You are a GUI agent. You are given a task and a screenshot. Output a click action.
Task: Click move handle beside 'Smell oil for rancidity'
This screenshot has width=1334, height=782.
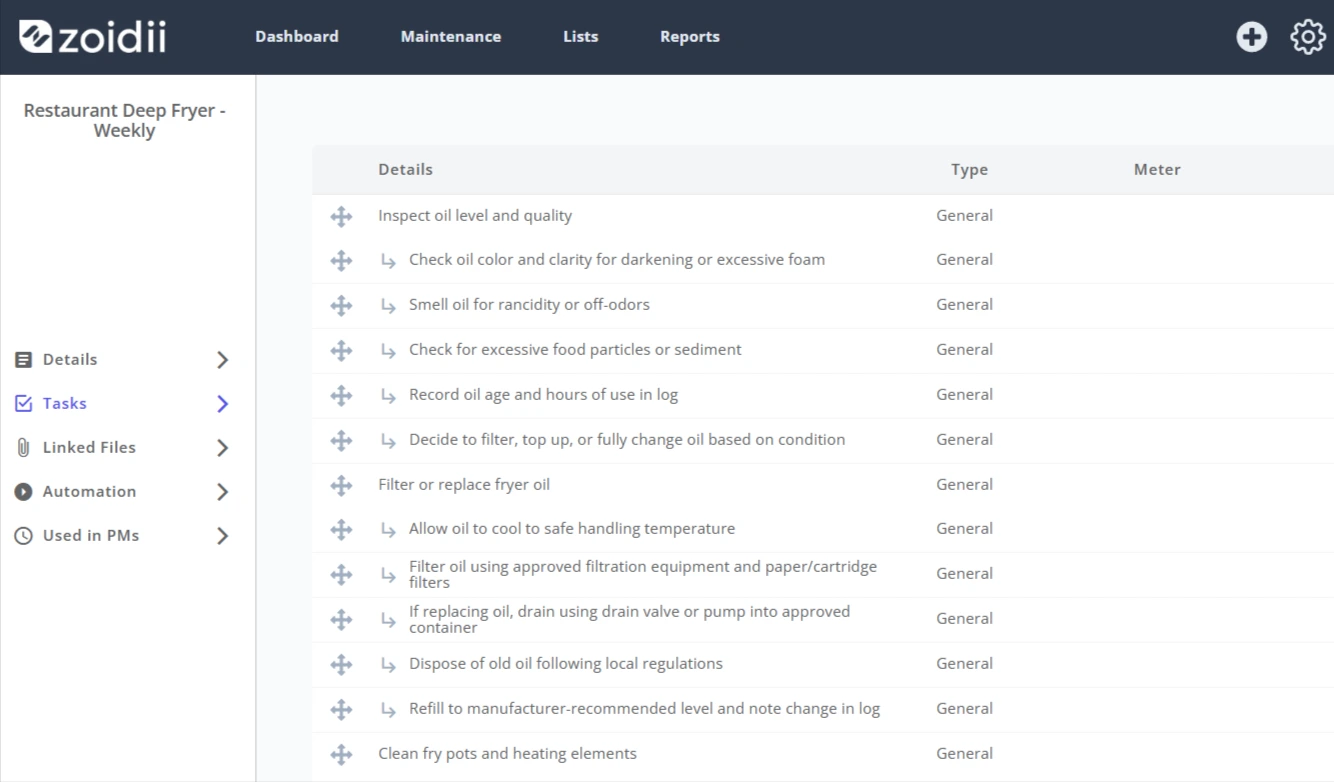click(341, 305)
